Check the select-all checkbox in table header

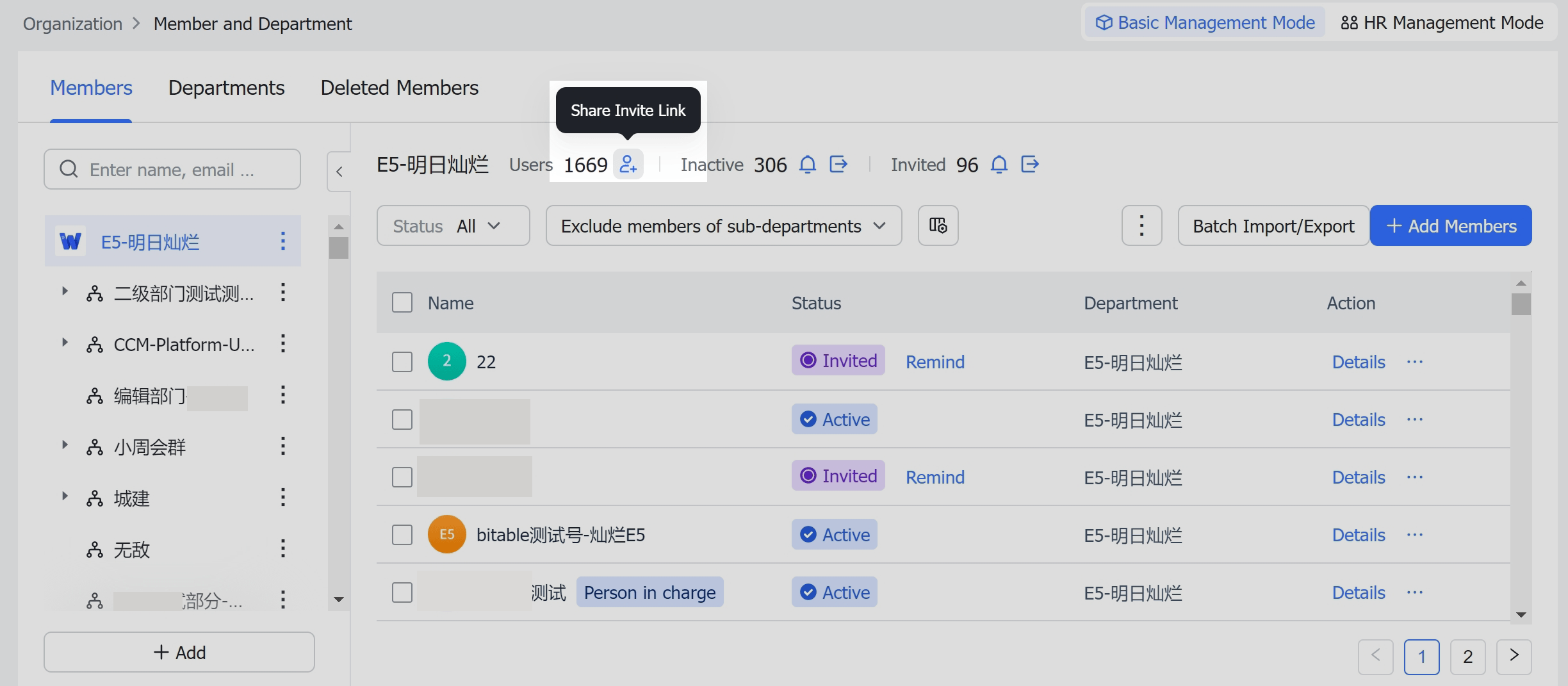point(402,302)
